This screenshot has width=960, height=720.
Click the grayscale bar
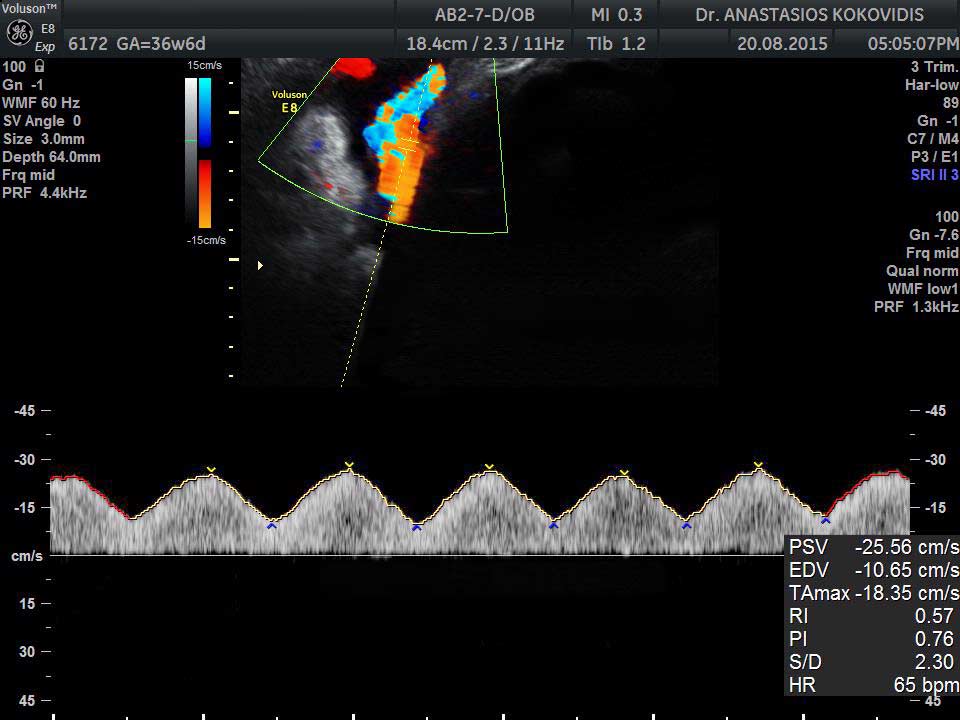pyautogui.click(x=191, y=152)
